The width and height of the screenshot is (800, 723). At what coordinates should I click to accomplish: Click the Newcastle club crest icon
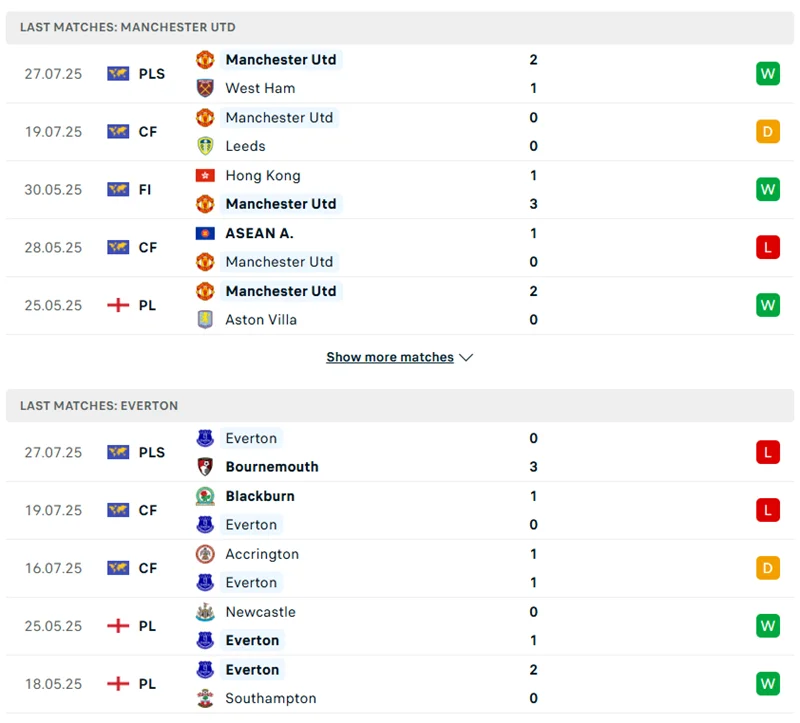click(x=205, y=612)
